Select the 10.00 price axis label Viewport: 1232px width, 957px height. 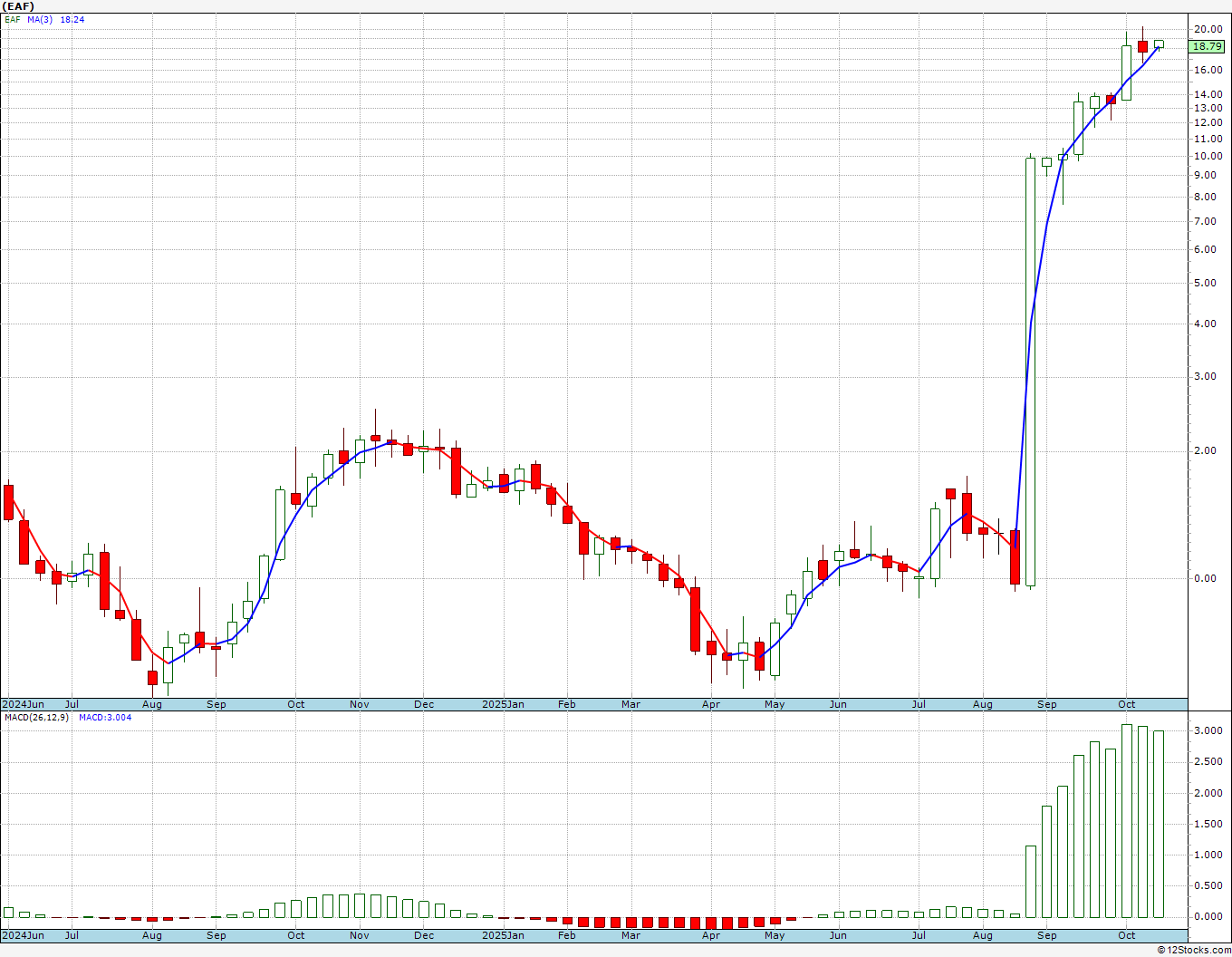[1208, 156]
